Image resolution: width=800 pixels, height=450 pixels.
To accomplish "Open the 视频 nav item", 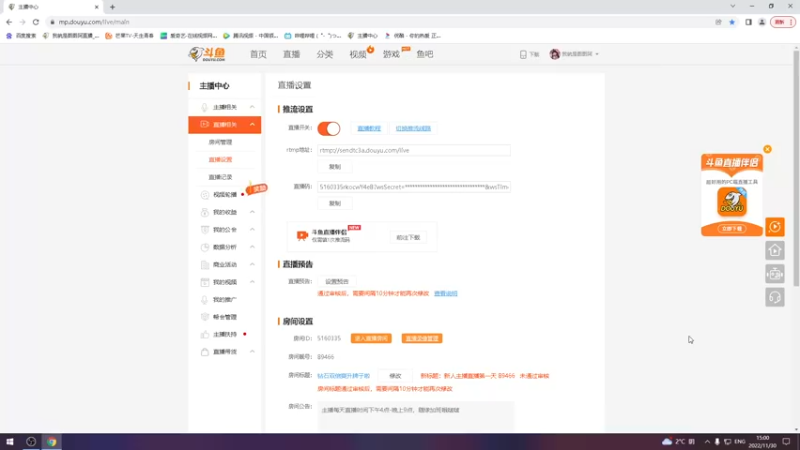I will (358, 54).
